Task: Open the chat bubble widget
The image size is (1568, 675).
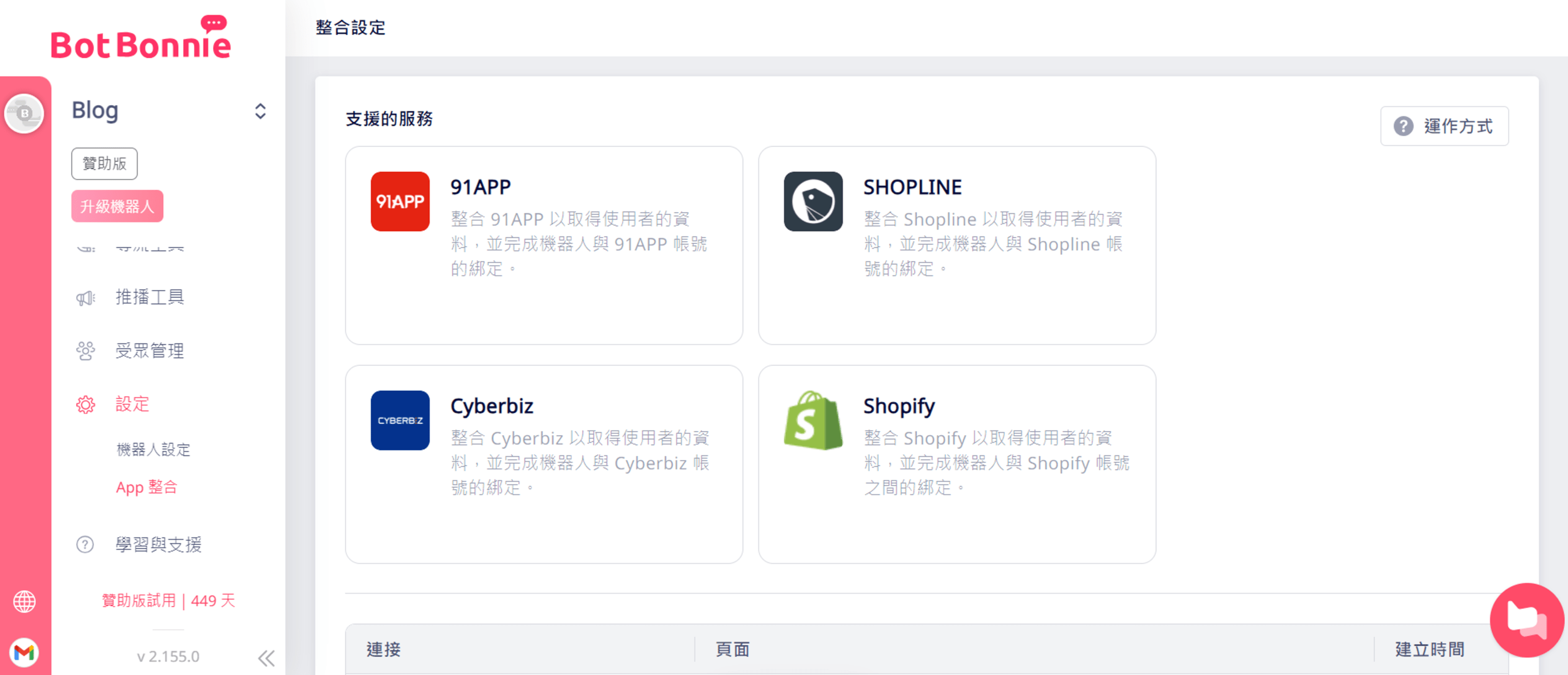Action: tap(1526, 619)
